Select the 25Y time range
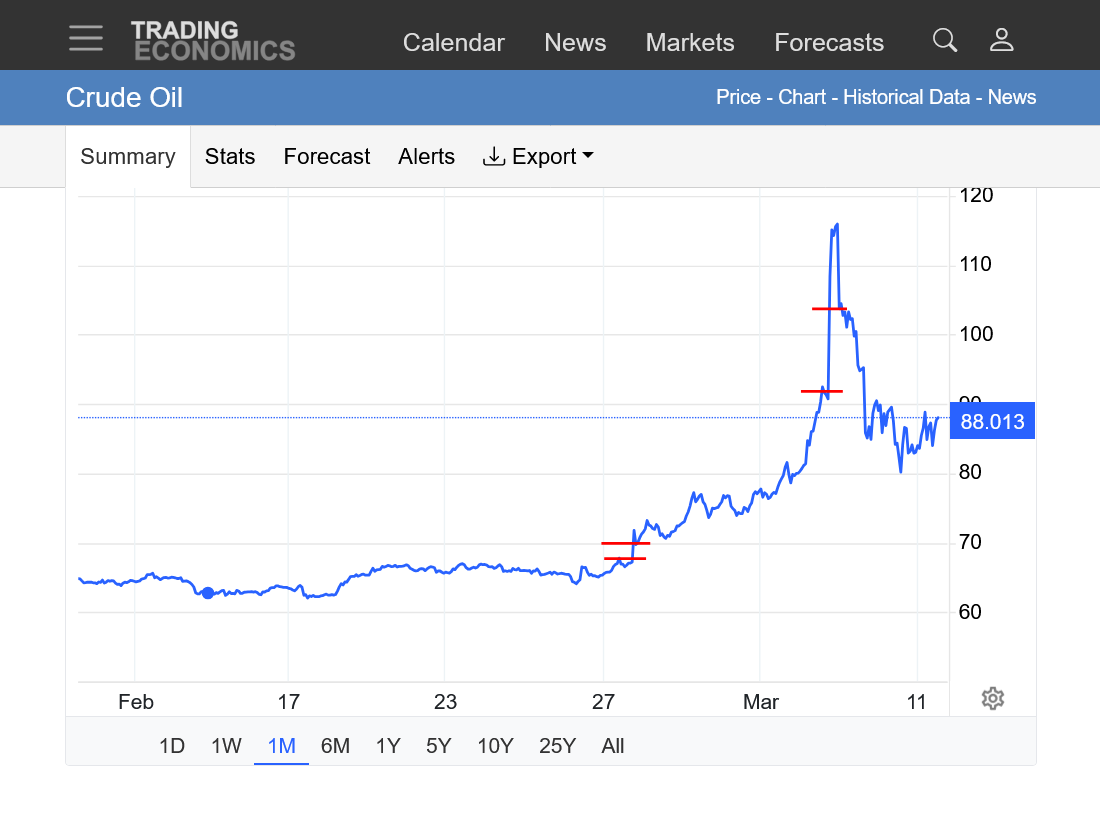 tap(557, 746)
